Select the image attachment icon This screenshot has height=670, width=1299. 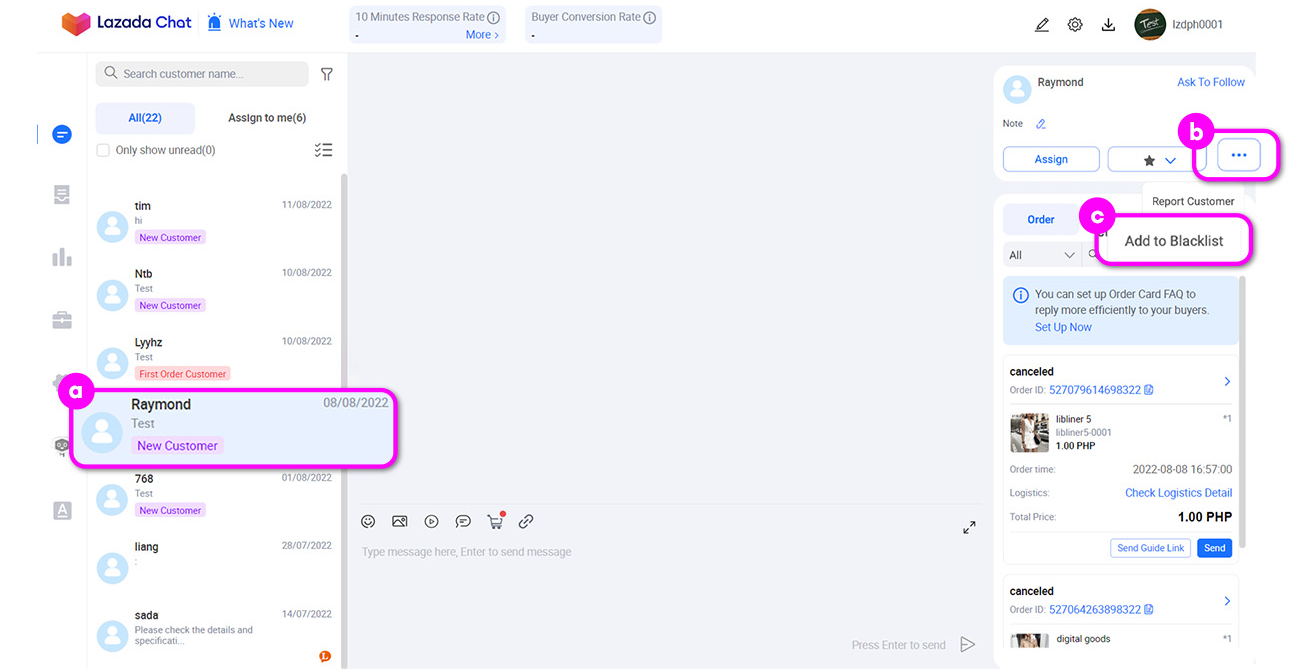point(400,521)
